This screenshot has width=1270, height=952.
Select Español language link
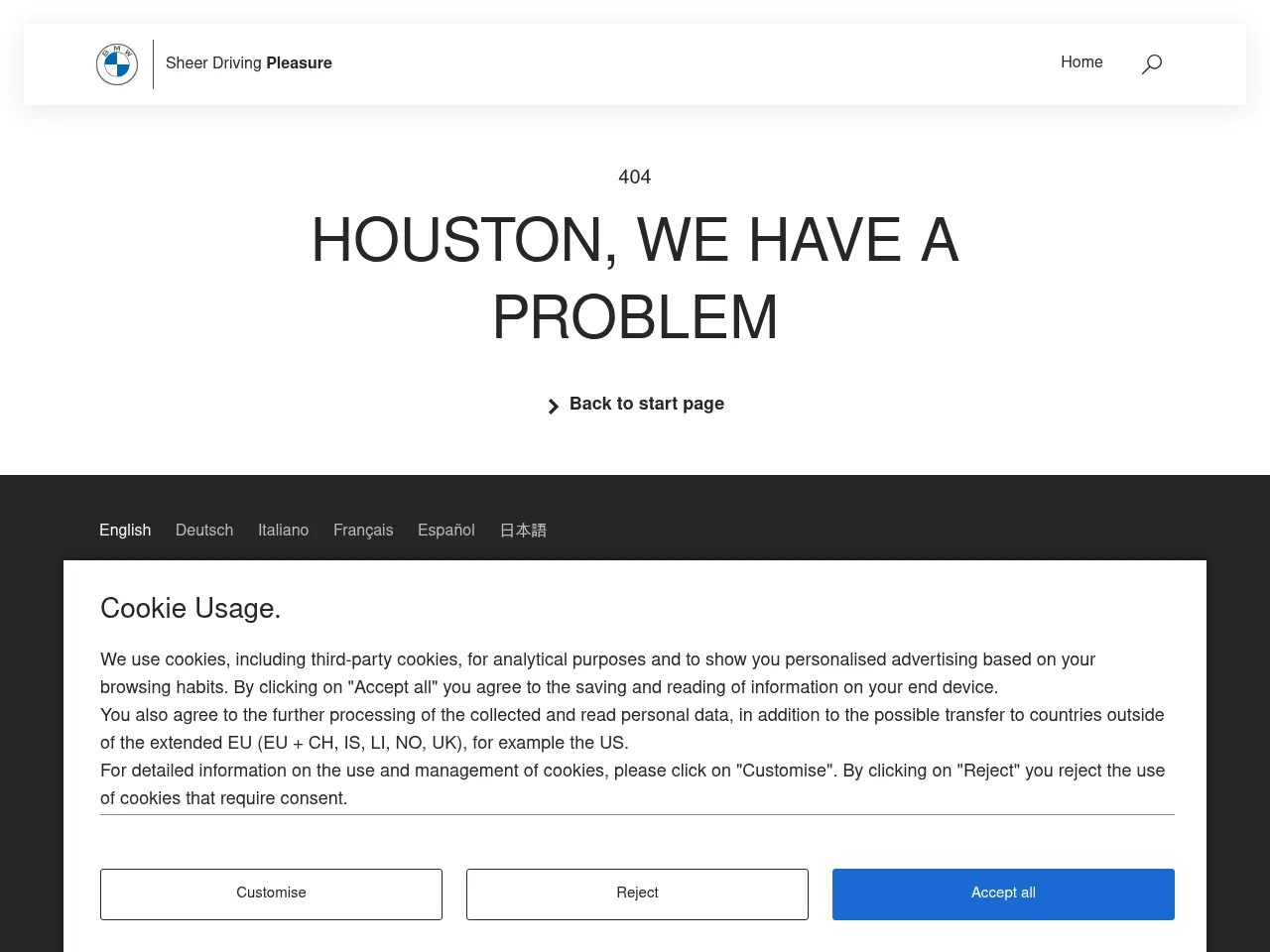pyautogui.click(x=446, y=531)
